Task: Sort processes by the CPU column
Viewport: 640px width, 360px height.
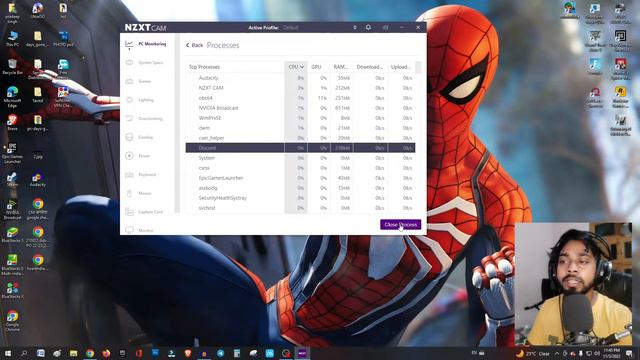Action: coord(296,67)
